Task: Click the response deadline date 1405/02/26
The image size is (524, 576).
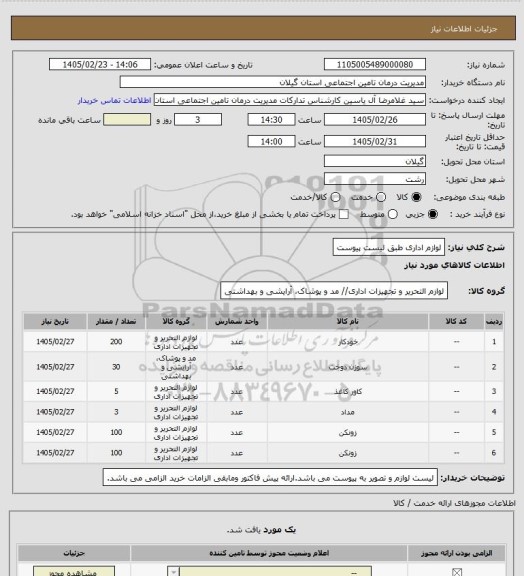Action: [x=375, y=119]
